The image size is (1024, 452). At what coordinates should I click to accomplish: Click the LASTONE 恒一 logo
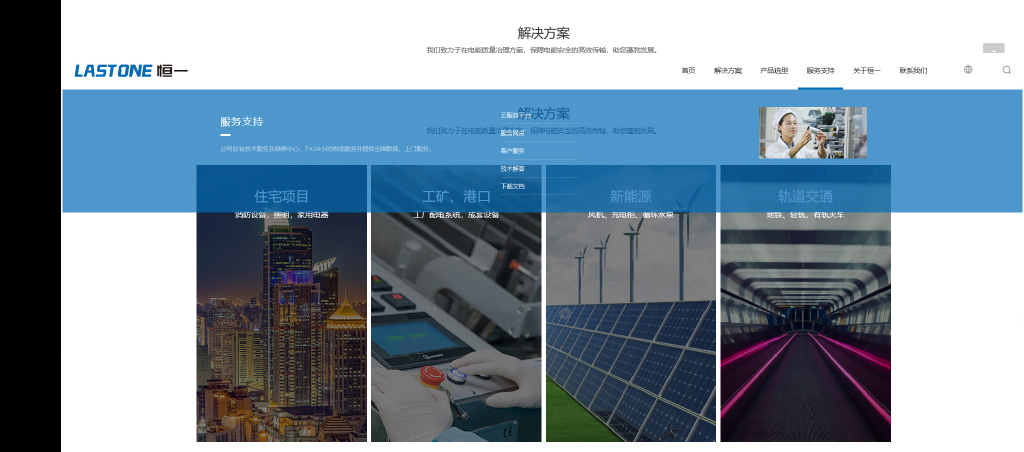click(x=131, y=71)
